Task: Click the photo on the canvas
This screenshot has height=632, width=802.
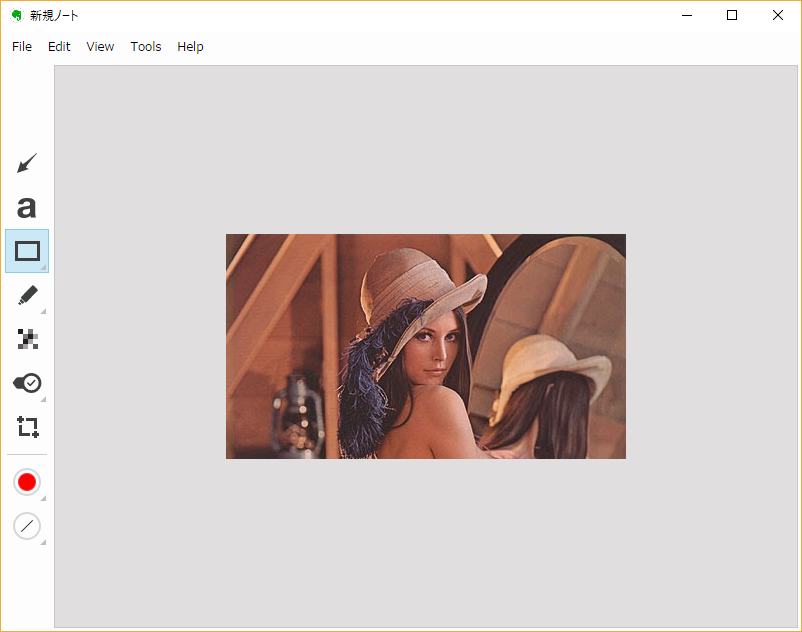Action: (x=426, y=347)
